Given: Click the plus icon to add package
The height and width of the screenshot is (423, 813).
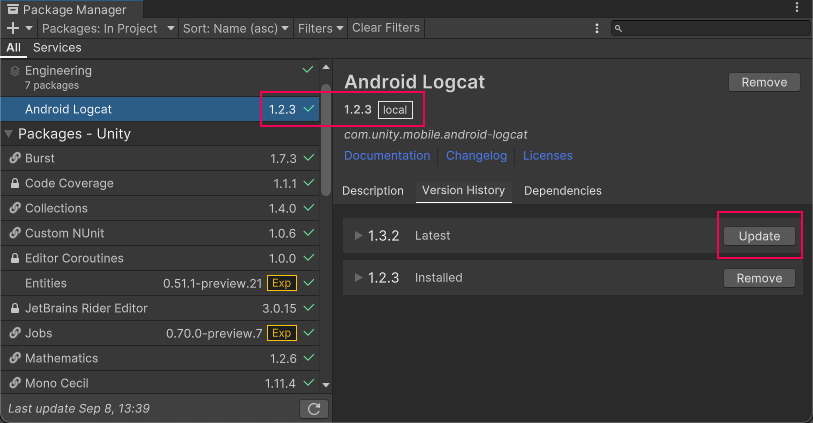Looking at the screenshot, I should [13, 28].
